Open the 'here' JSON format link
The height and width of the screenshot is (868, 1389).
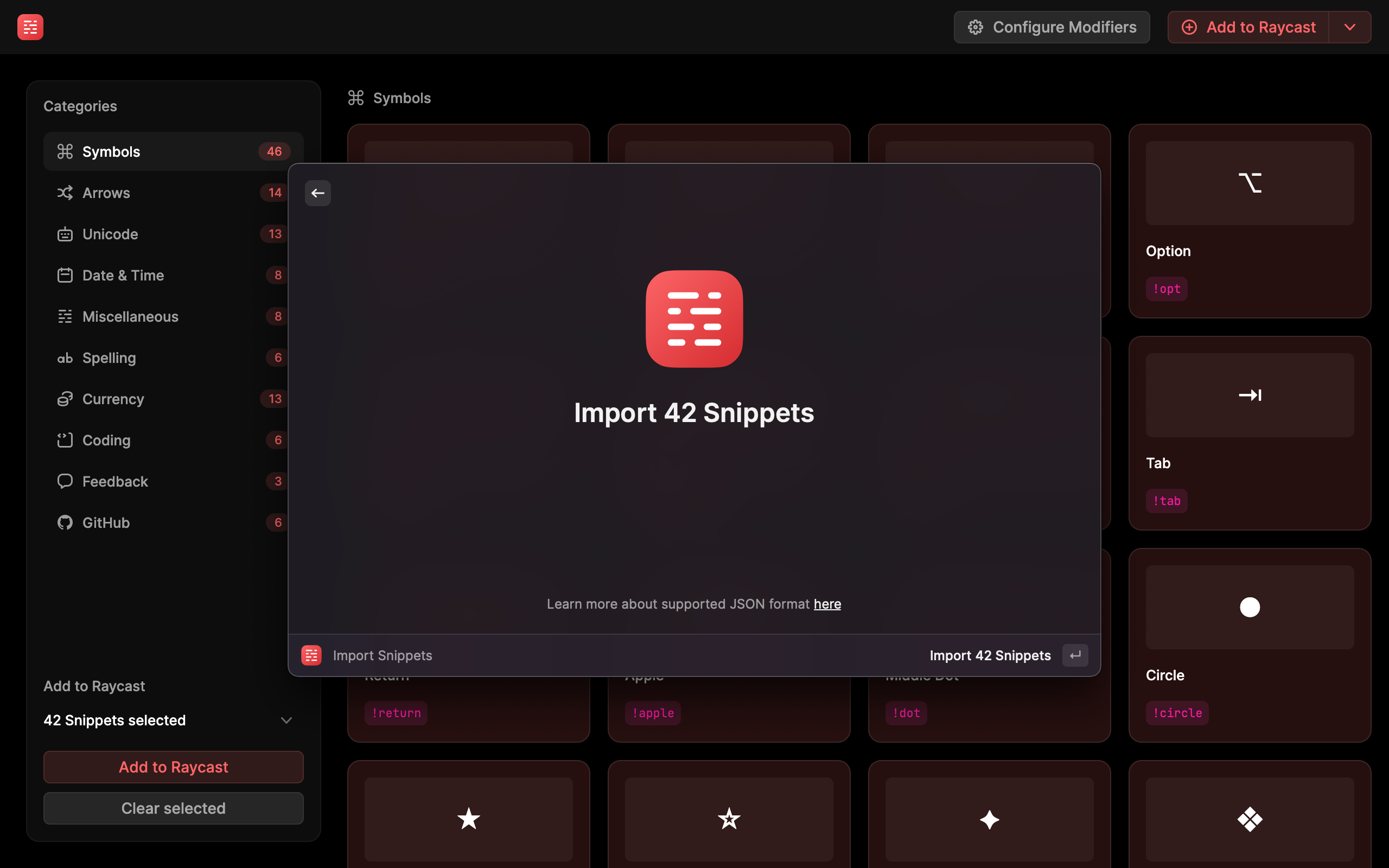pyautogui.click(x=827, y=604)
